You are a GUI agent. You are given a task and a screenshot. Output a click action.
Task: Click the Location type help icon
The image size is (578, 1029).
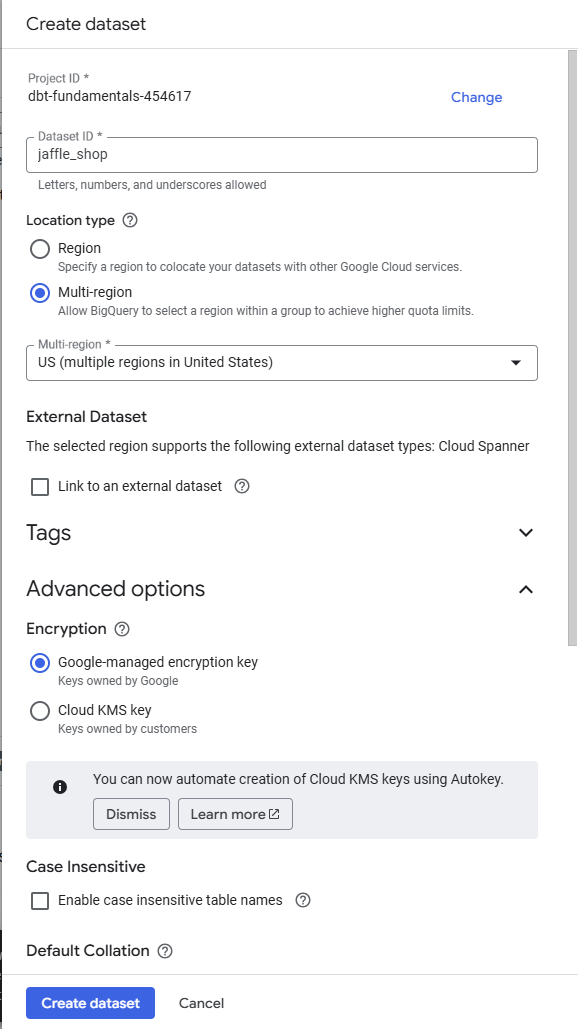[130, 220]
